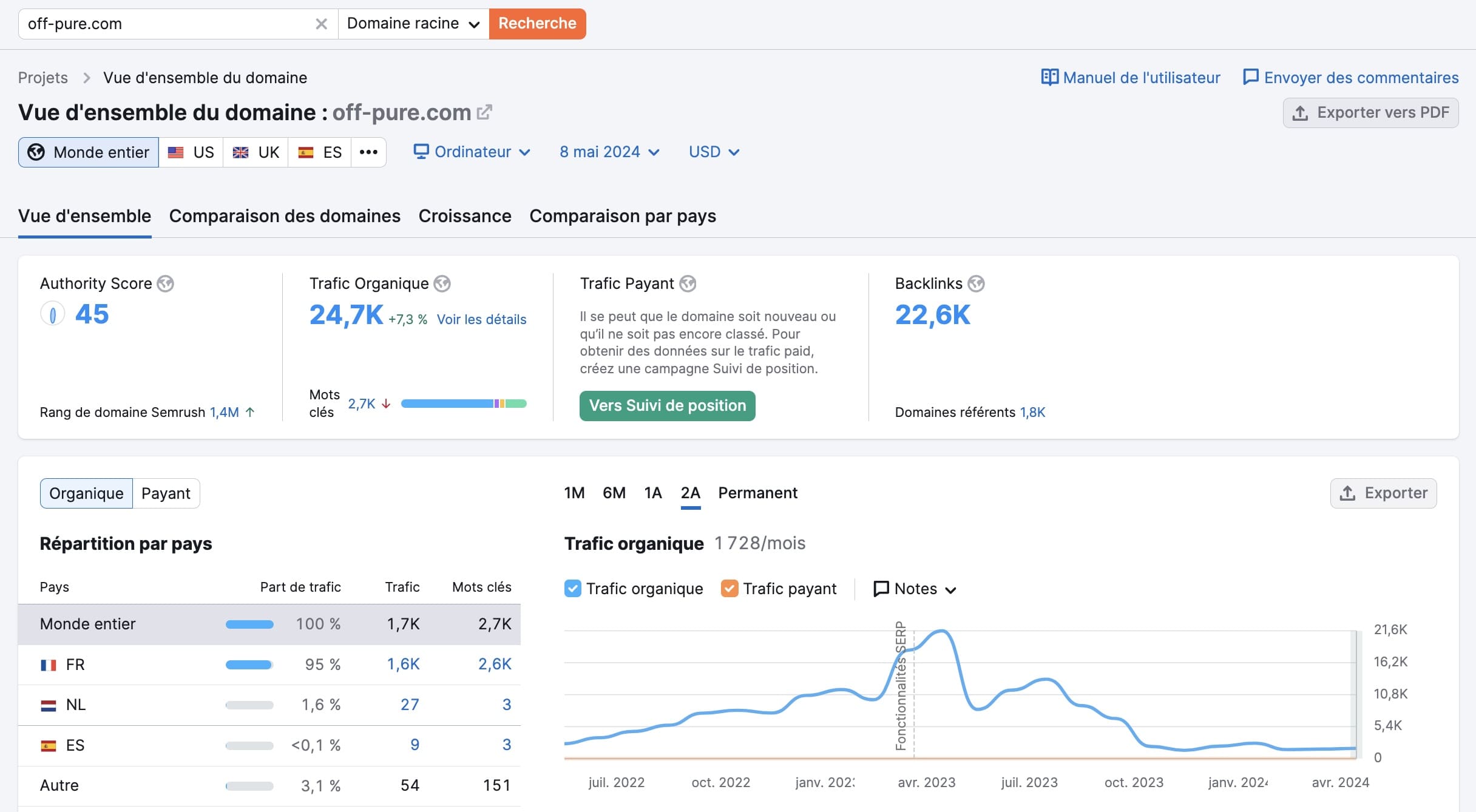Click globe icon next to Authority Score
The width and height of the screenshot is (1476, 812).
165,283
